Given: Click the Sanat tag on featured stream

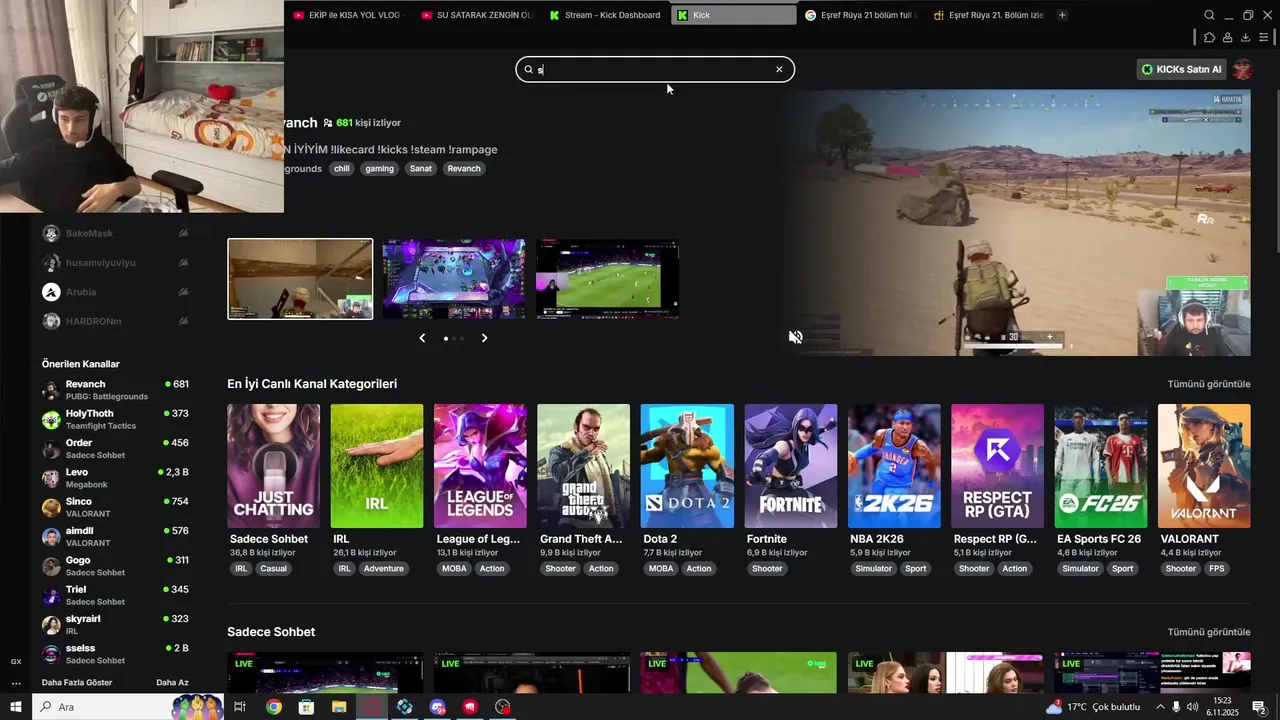Looking at the screenshot, I should pyautogui.click(x=421, y=169).
